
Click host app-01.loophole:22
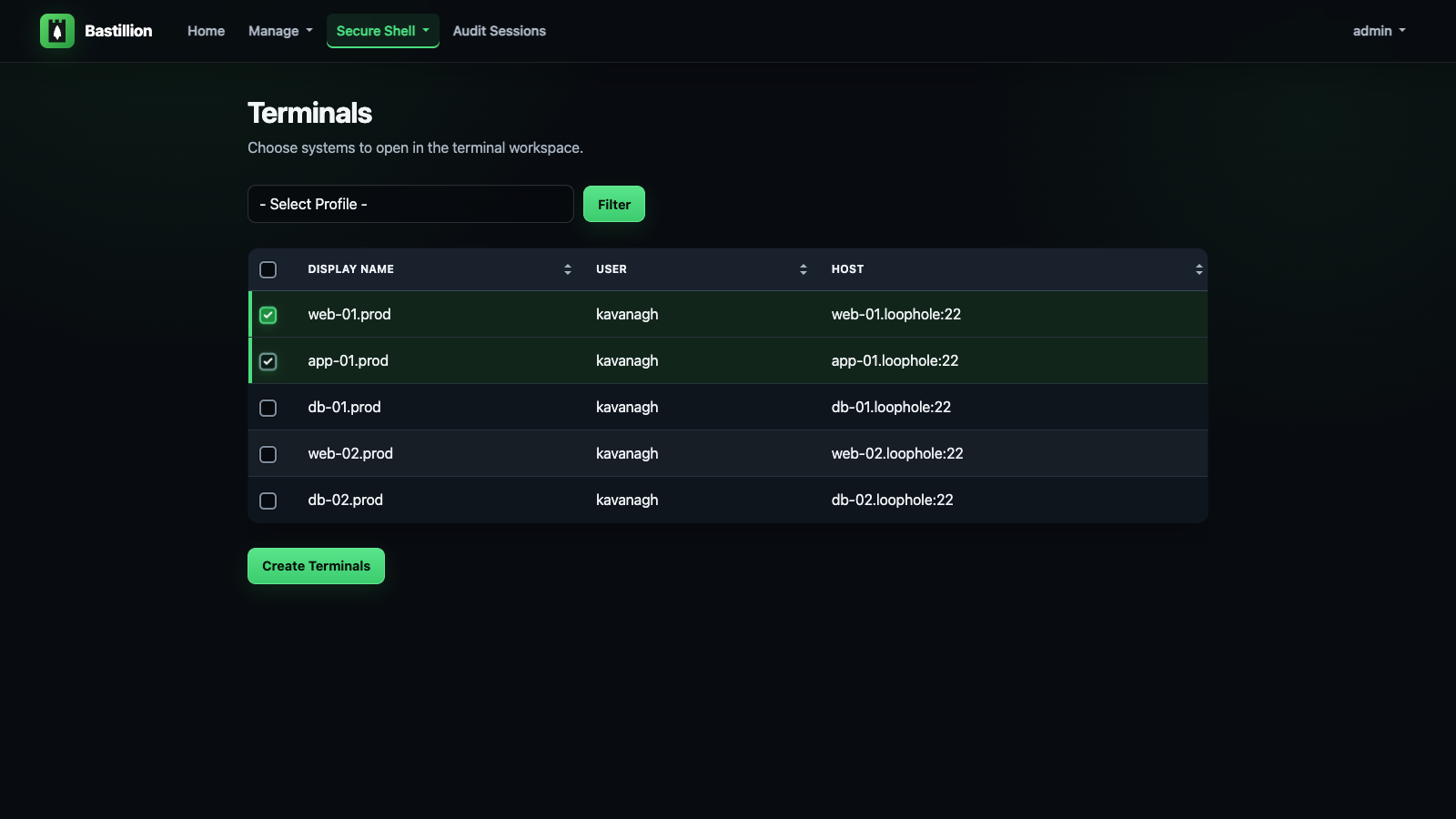coord(895,360)
